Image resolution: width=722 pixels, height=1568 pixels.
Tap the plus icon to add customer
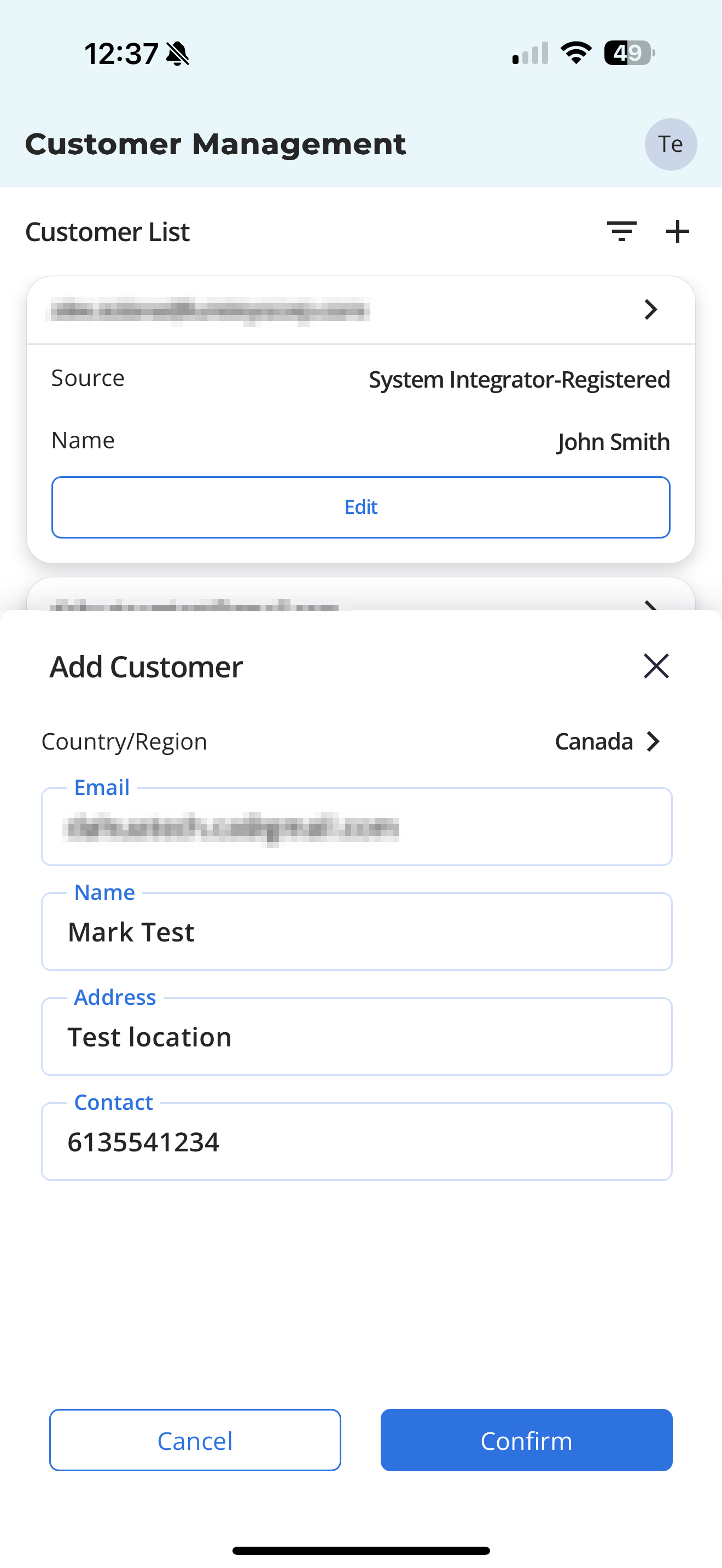click(677, 231)
